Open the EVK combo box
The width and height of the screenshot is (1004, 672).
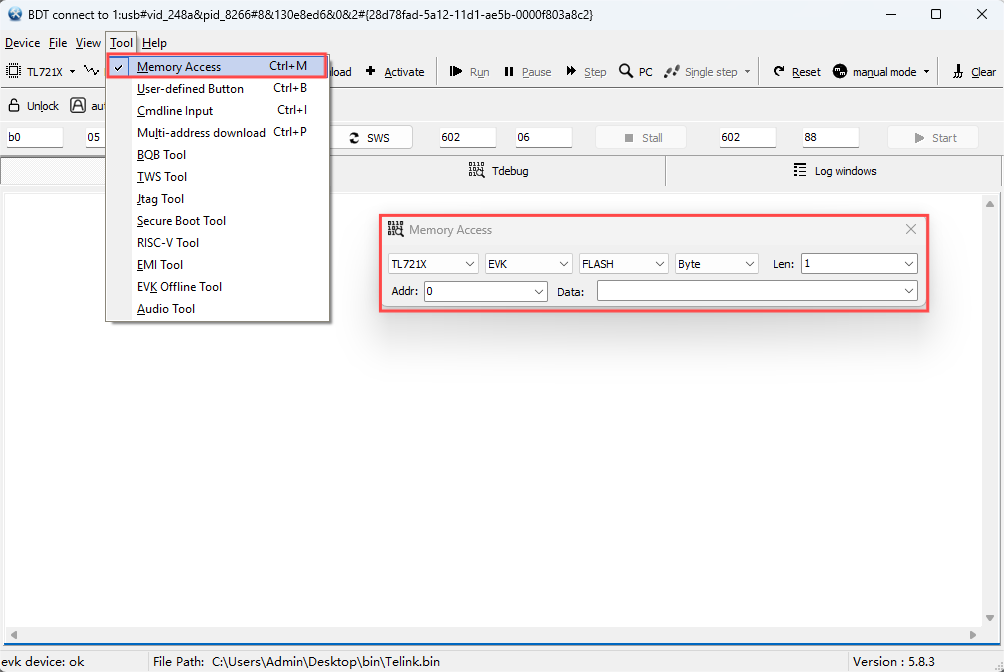click(x=528, y=264)
